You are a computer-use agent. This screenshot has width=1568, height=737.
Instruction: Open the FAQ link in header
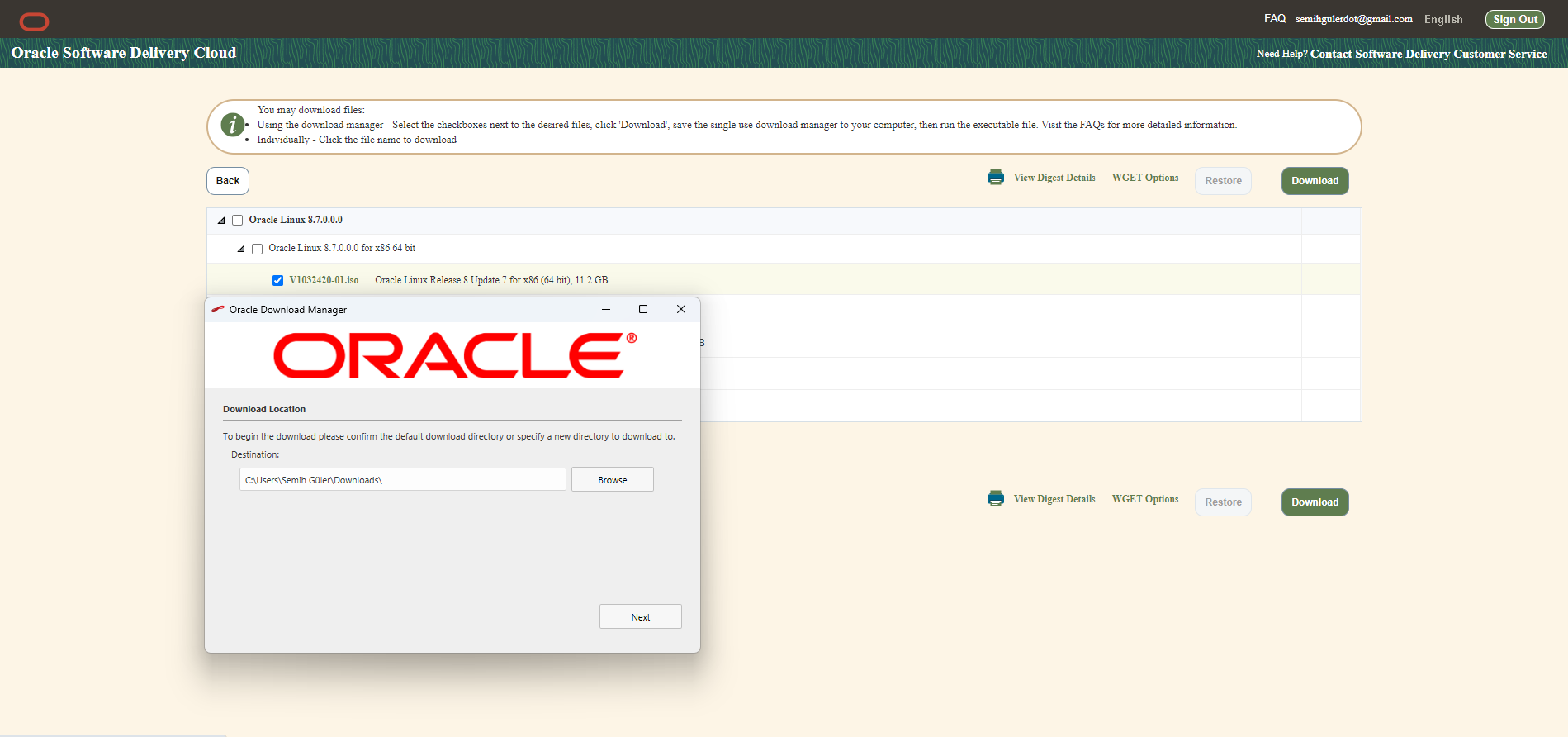click(1275, 19)
